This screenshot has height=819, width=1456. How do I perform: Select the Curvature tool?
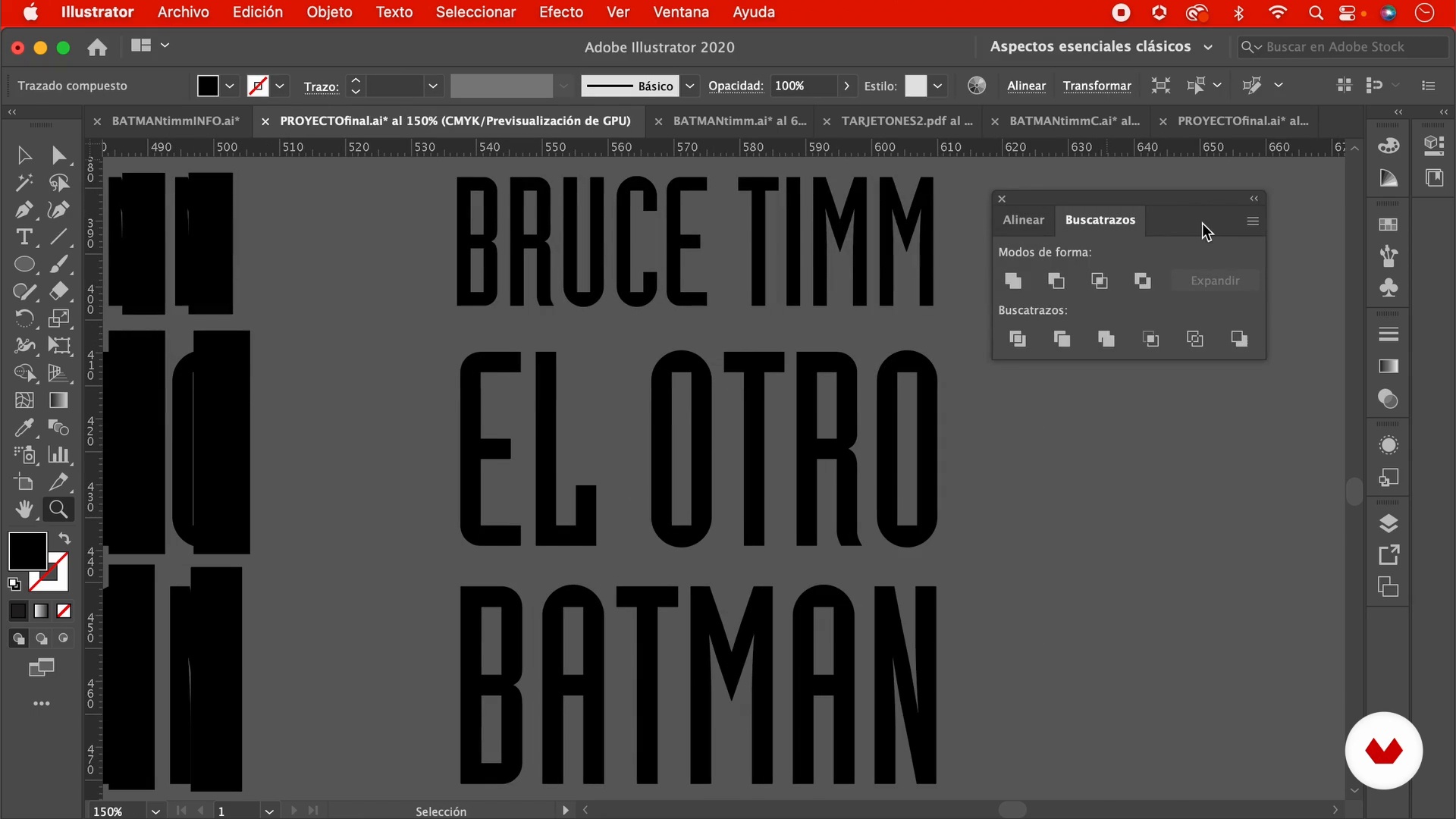58,210
